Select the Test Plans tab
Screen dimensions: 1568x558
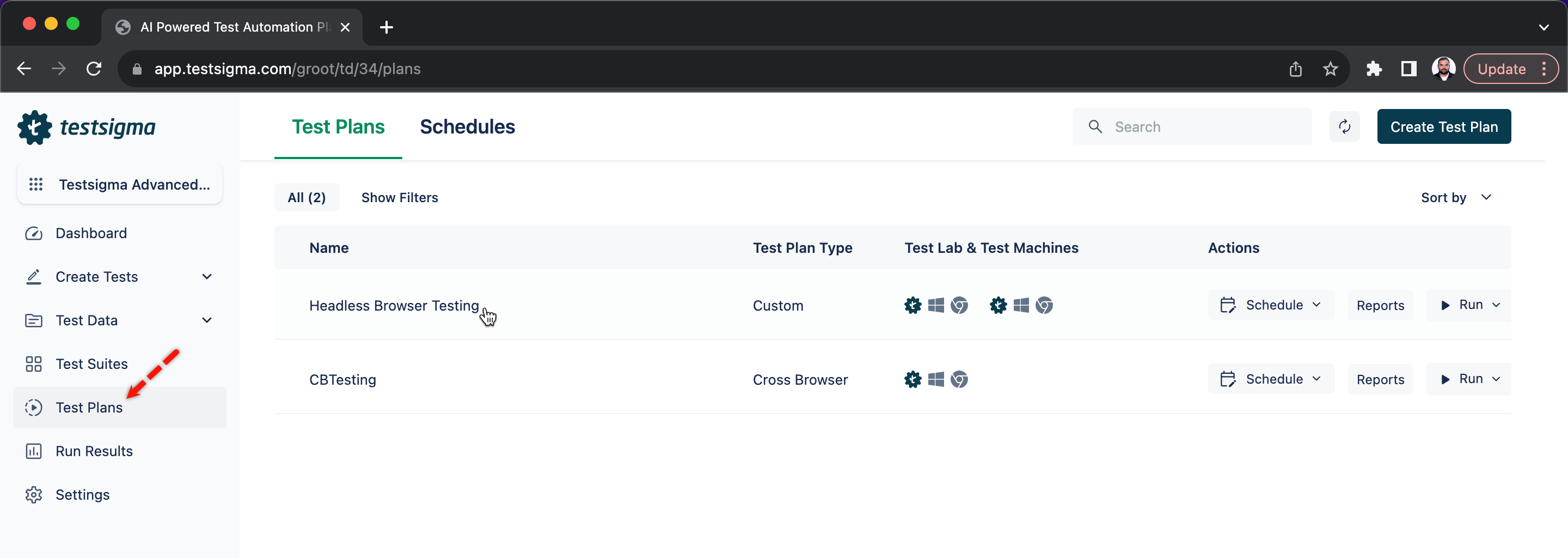(338, 127)
